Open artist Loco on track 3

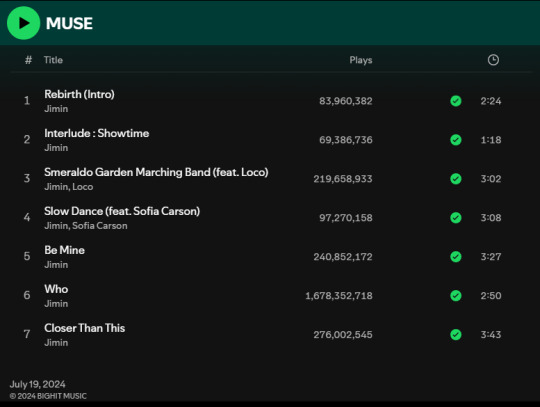[83, 187]
